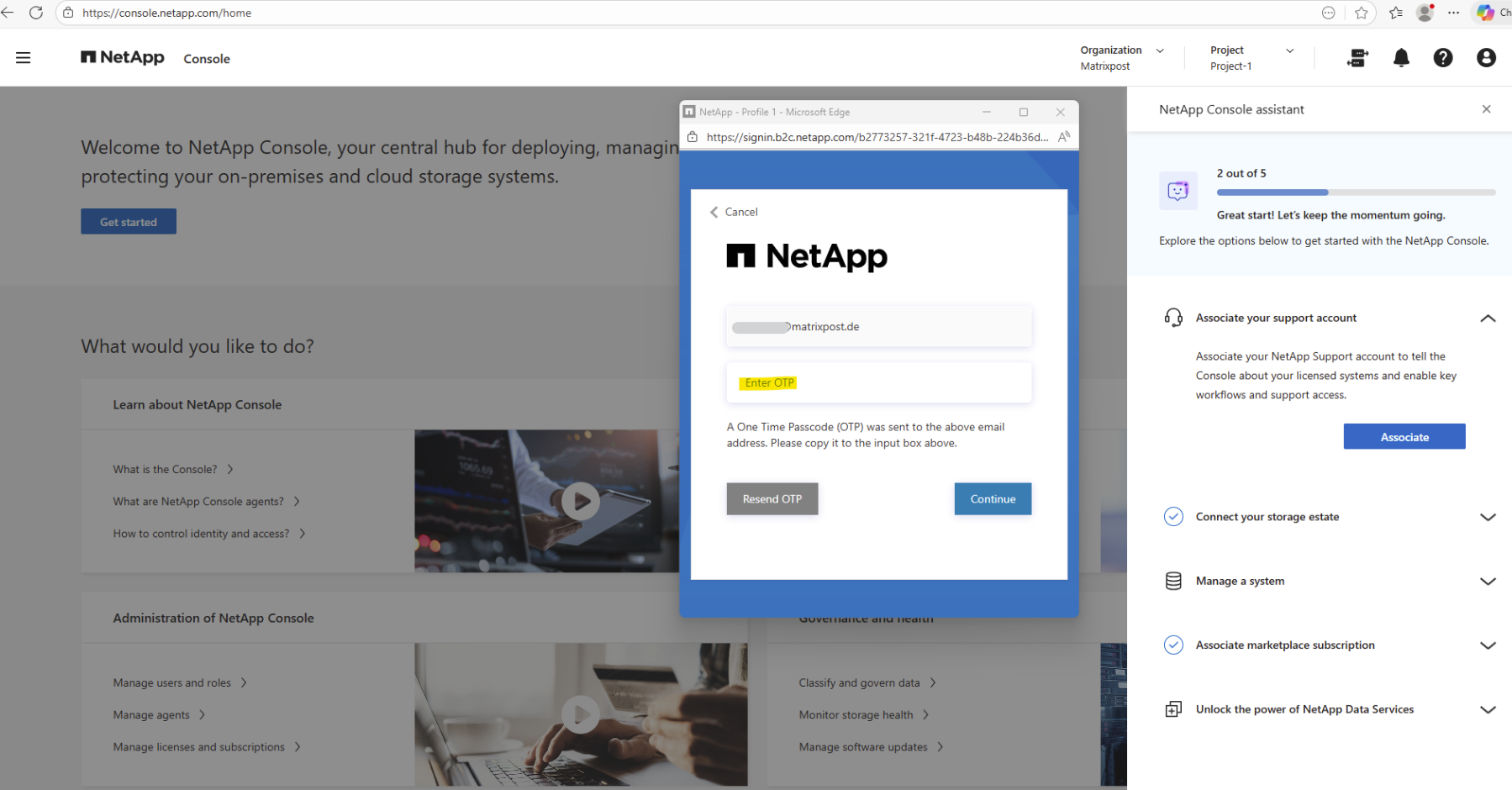The height and width of the screenshot is (790, 1512).
Task: Click the assistant chat bot icon
Action: pos(1177,191)
